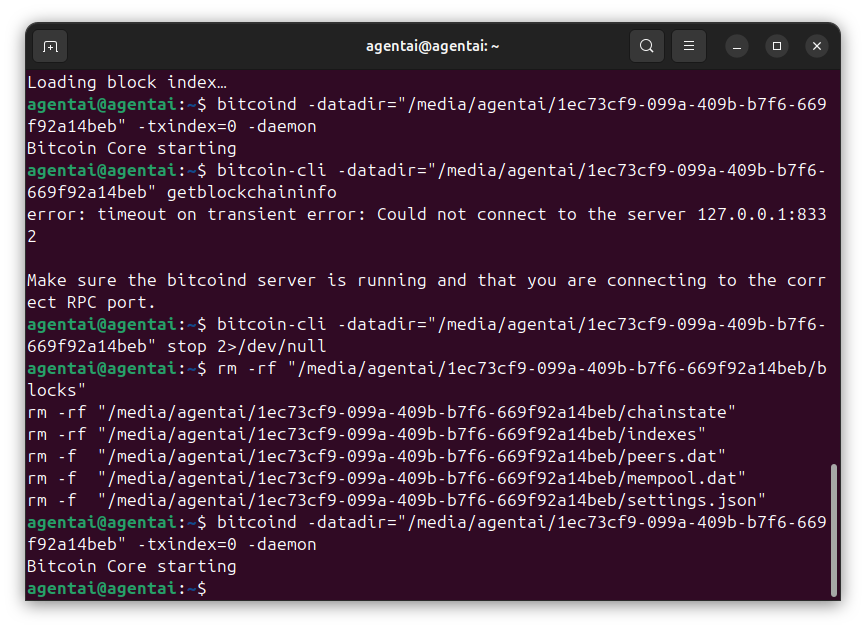Screen dimensions: 866x629
Task: Open a new terminal tab
Action: [50, 46]
